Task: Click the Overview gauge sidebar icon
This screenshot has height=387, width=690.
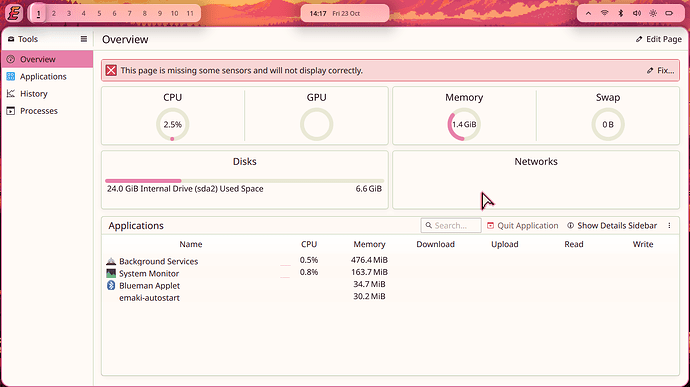Action: point(11,59)
